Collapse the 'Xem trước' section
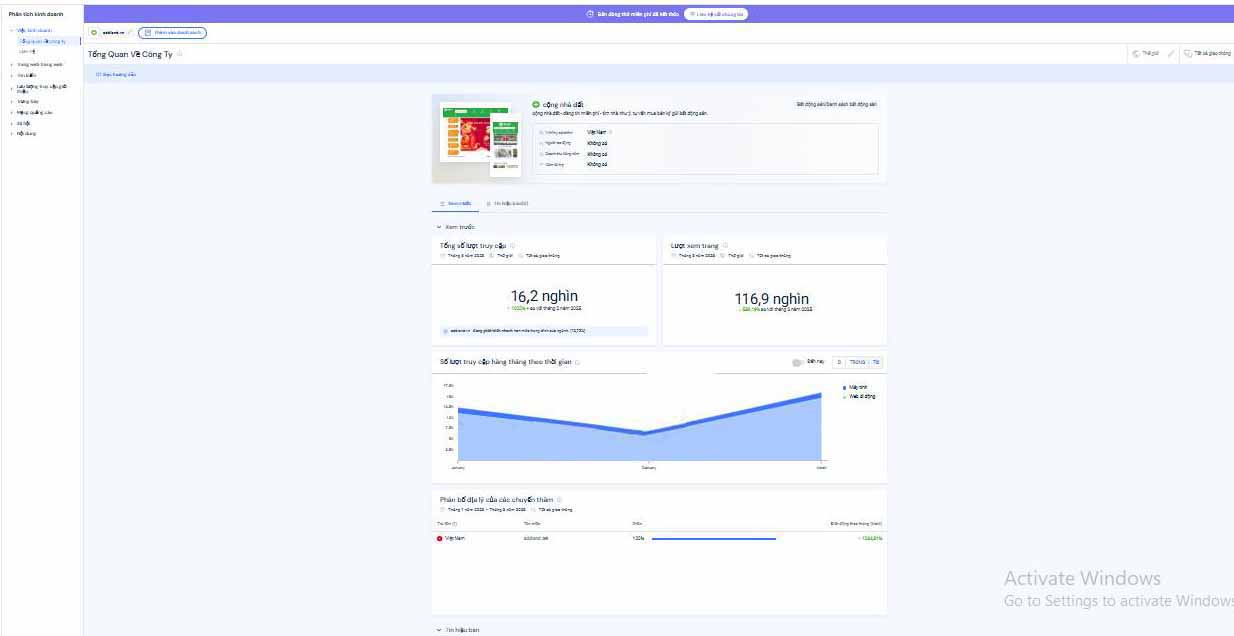The height and width of the screenshot is (636, 1234). tap(438, 227)
